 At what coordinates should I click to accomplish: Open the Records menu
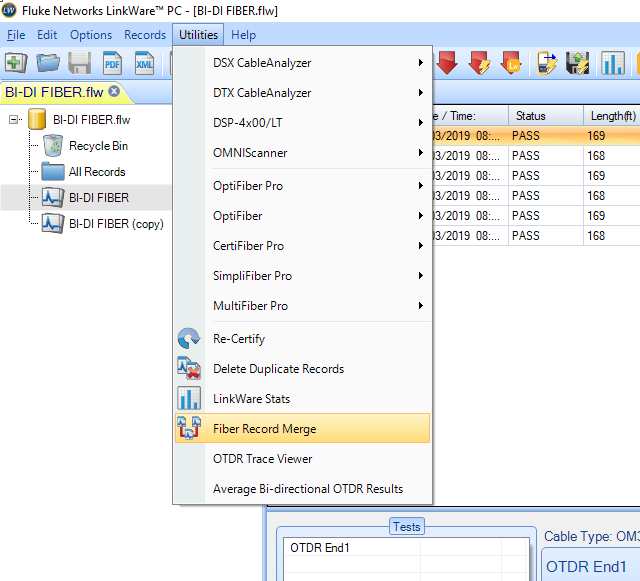pyautogui.click(x=145, y=35)
